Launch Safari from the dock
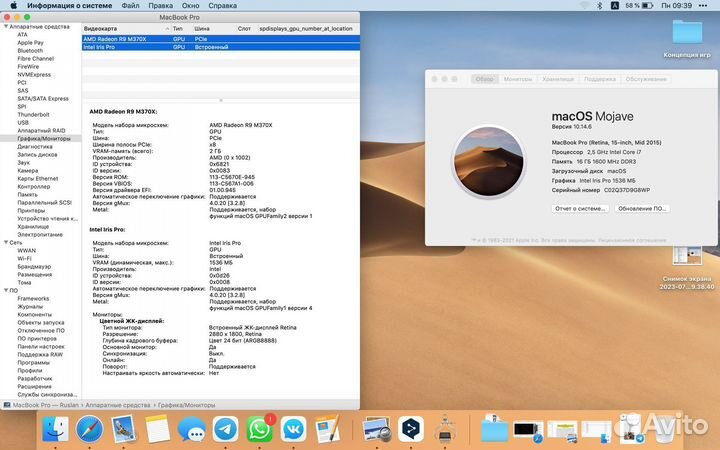This screenshot has height=450, width=720. [90, 429]
